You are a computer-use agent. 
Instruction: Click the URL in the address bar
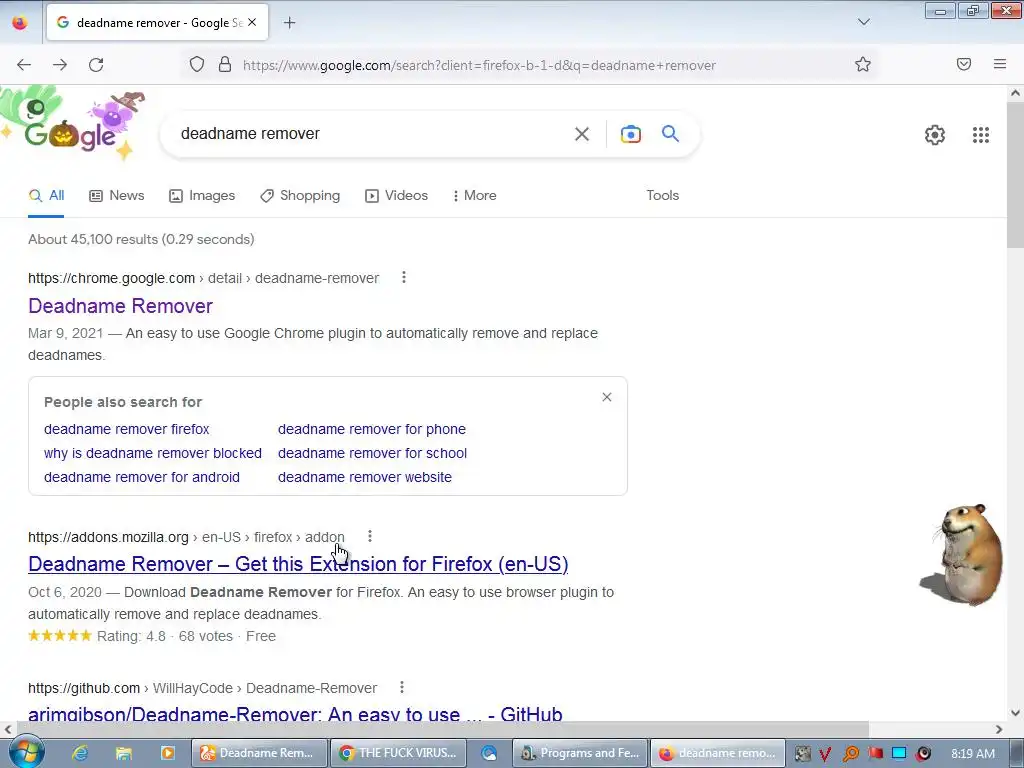tap(479, 65)
